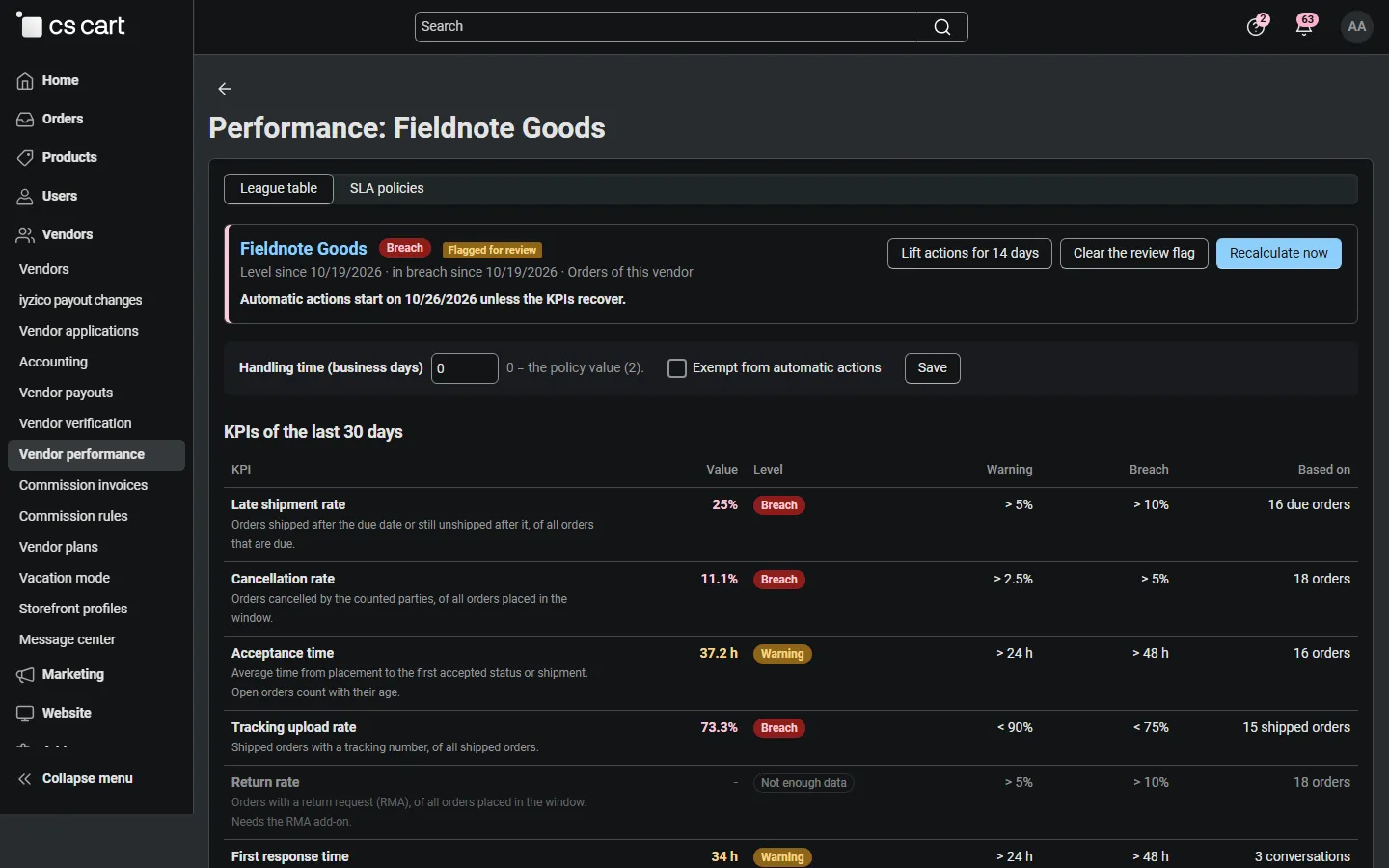Click Clear the review flag button

1134,254
